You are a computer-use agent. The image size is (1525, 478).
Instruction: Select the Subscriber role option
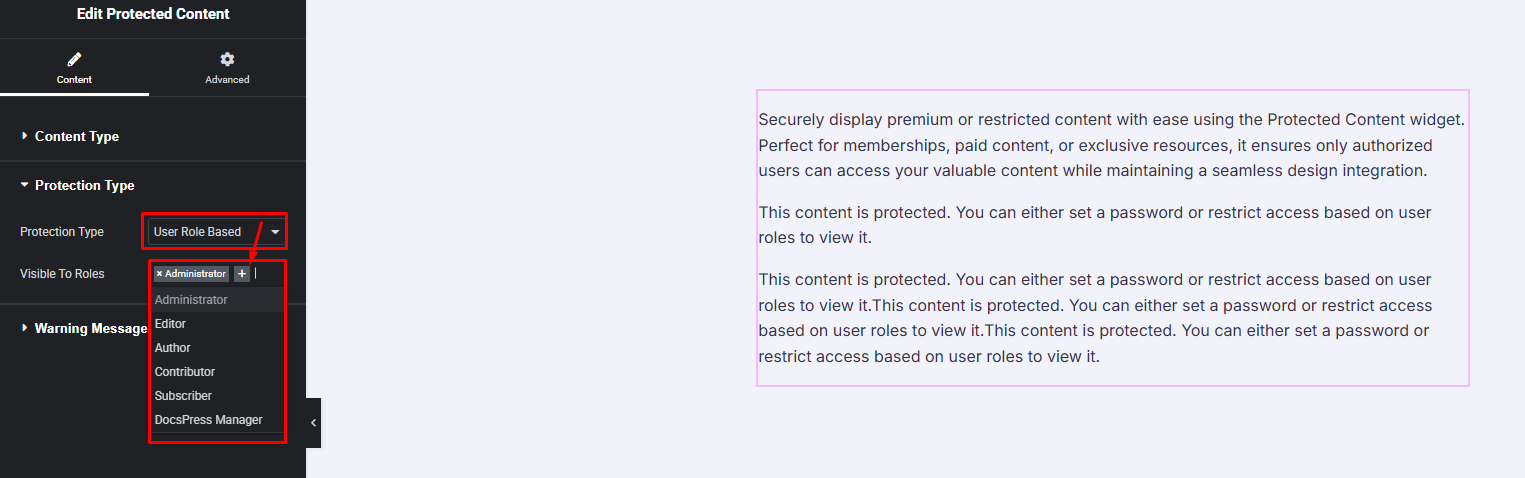point(183,396)
